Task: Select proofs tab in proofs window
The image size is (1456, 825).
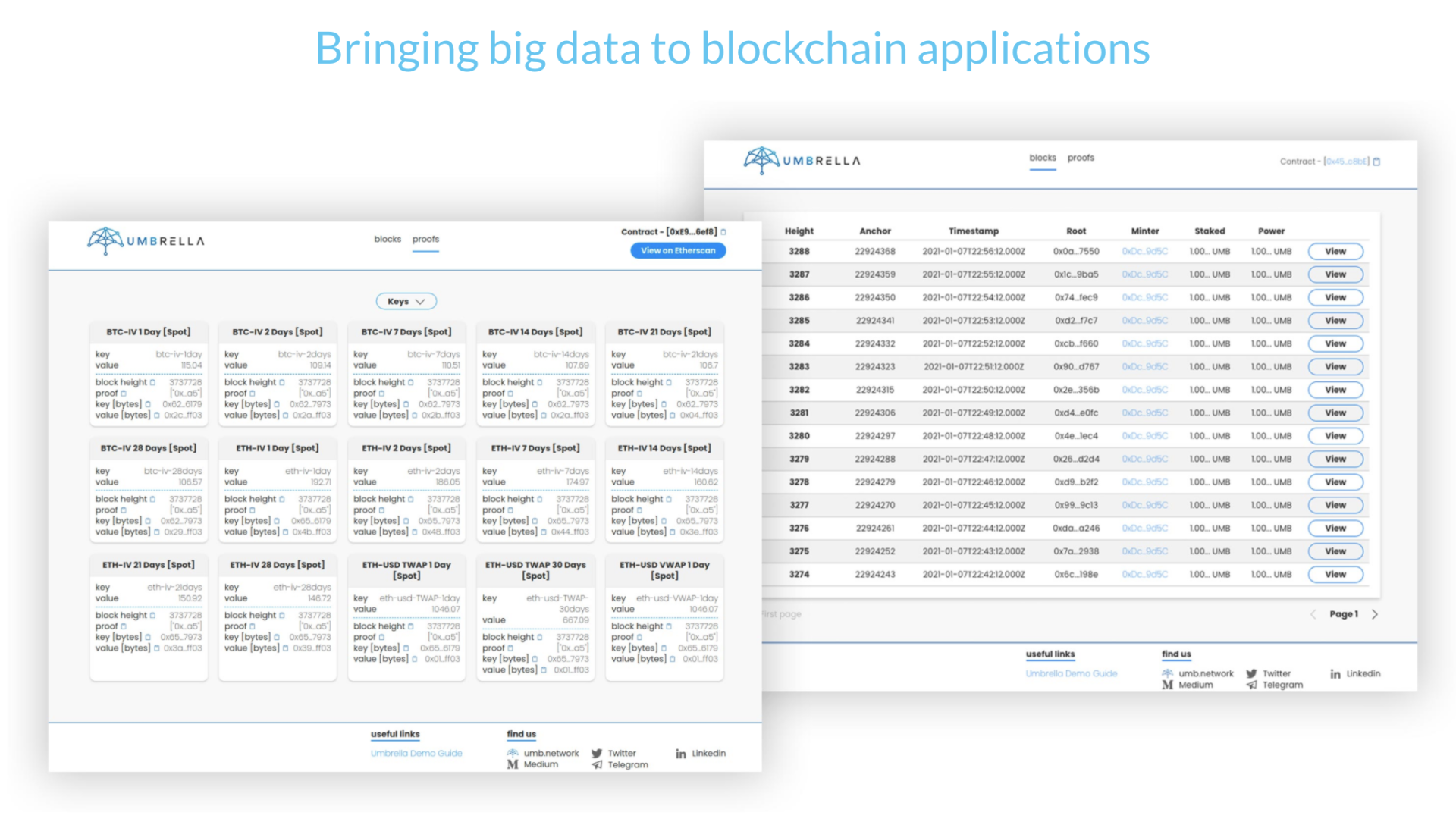Action: coord(425,240)
